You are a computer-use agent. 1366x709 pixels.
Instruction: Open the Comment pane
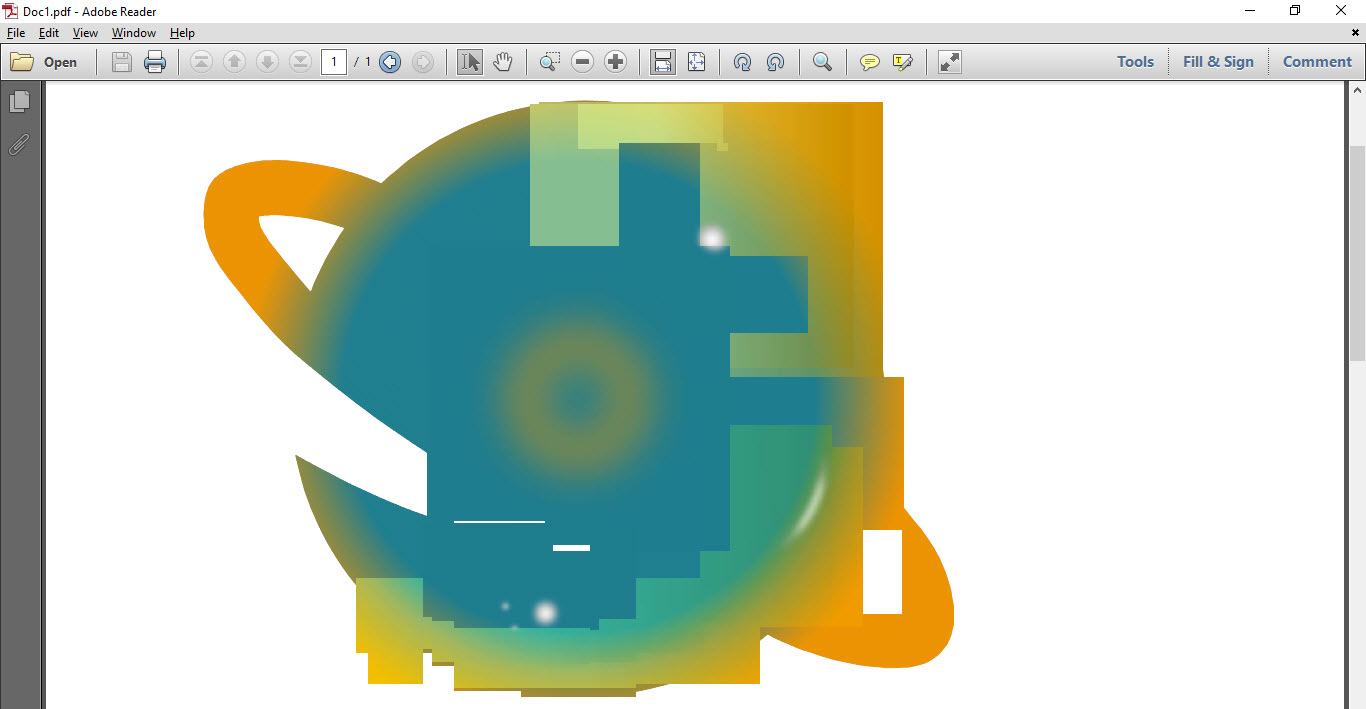(x=1316, y=61)
